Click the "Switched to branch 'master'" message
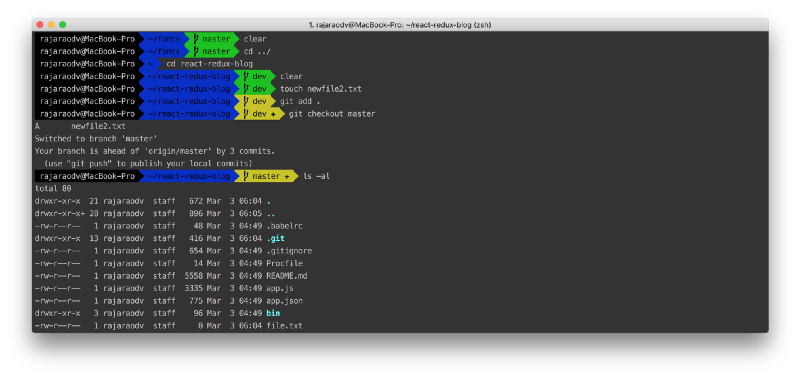Image resolution: width=800 pixels, height=378 pixels. (96, 139)
